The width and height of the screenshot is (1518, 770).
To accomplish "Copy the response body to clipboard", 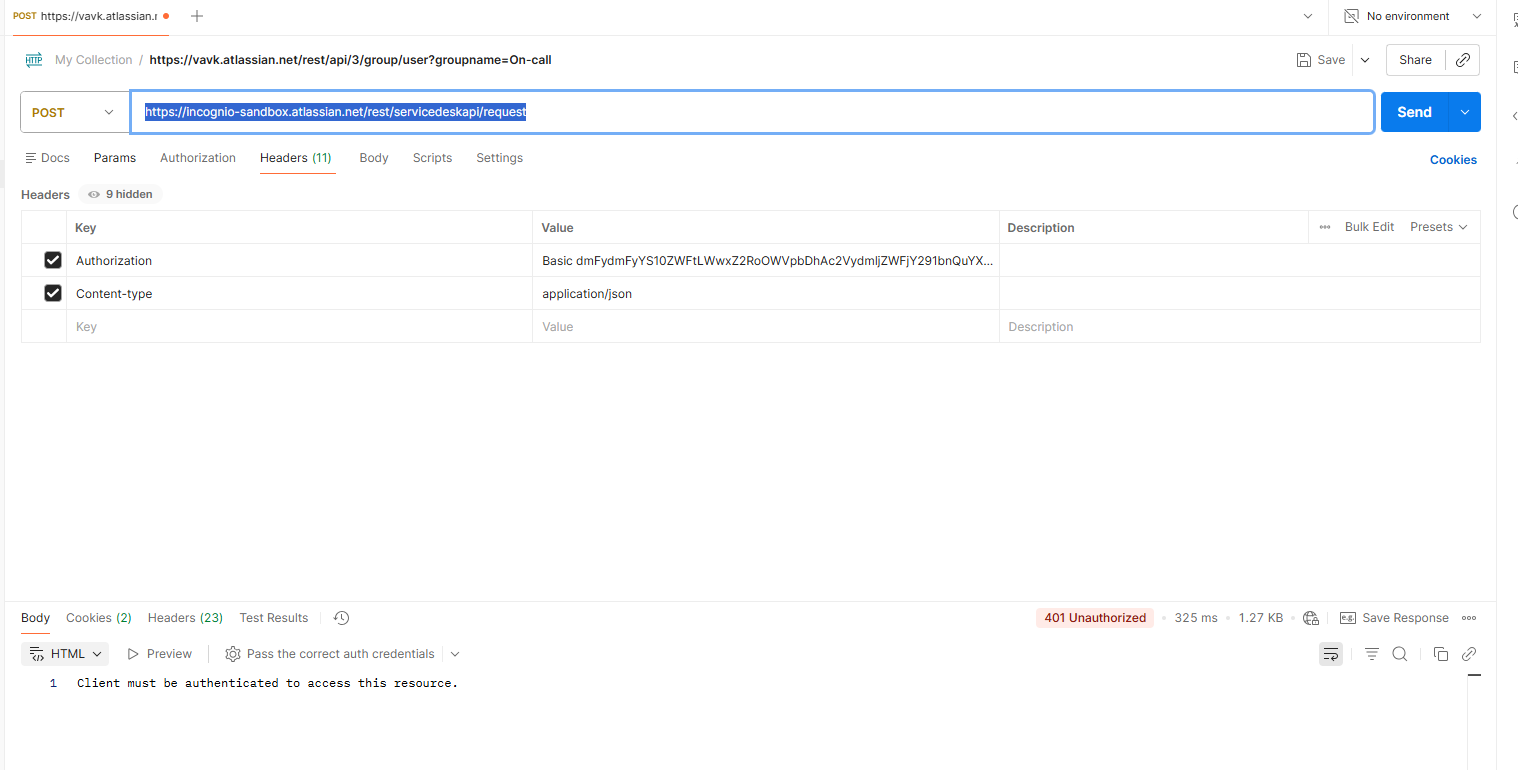I will tap(1441, 654).
